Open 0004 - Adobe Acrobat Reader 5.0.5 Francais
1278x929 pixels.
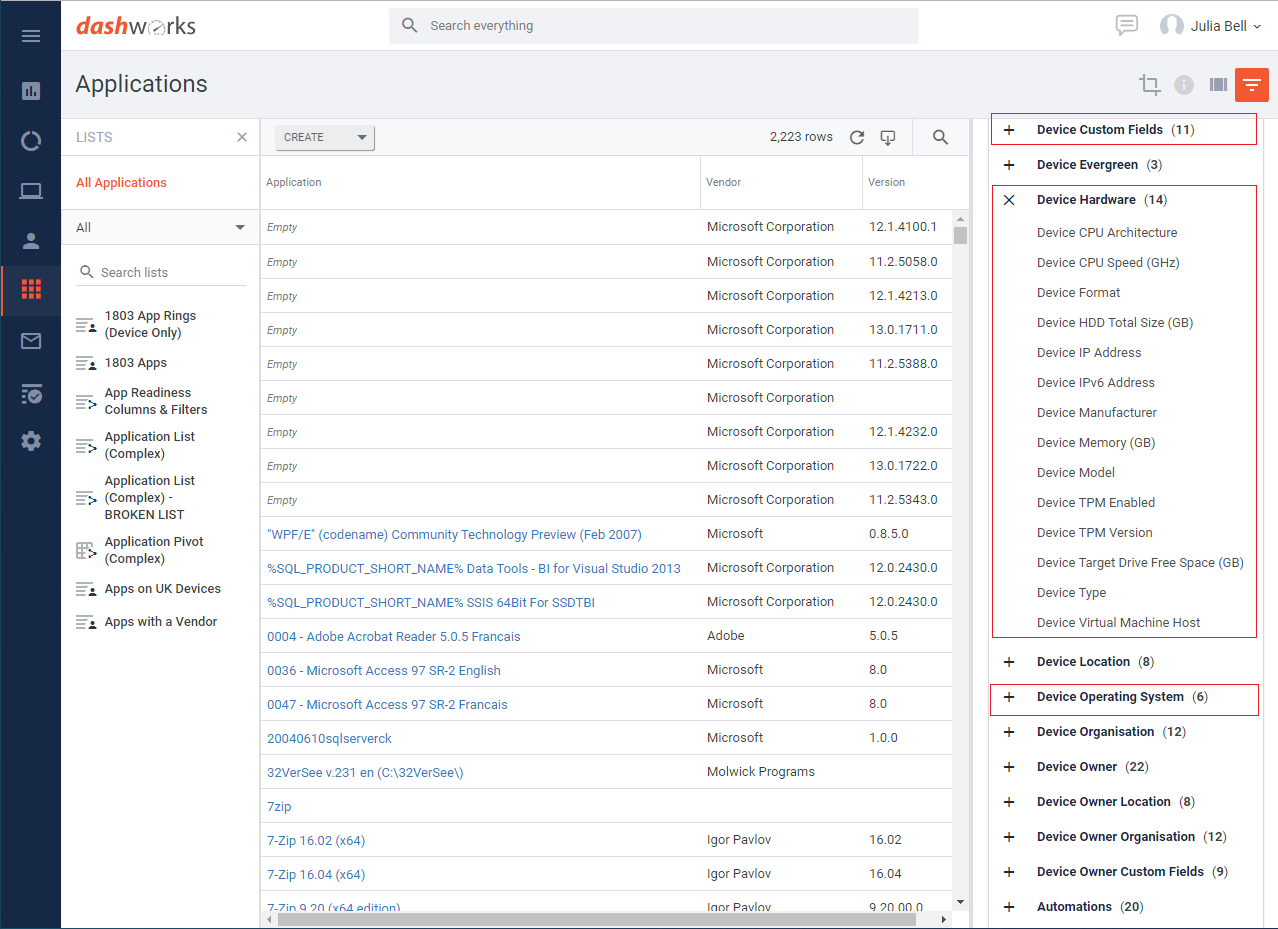click(393, 637)
